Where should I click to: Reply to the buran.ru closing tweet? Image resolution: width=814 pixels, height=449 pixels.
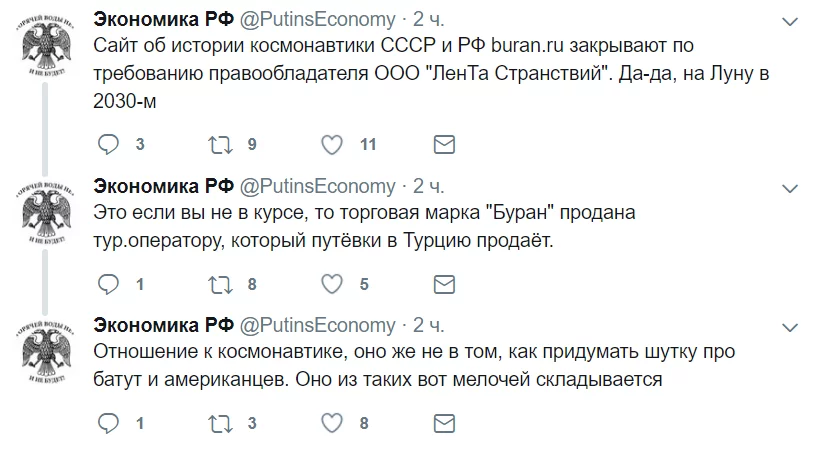coord(108,144)
